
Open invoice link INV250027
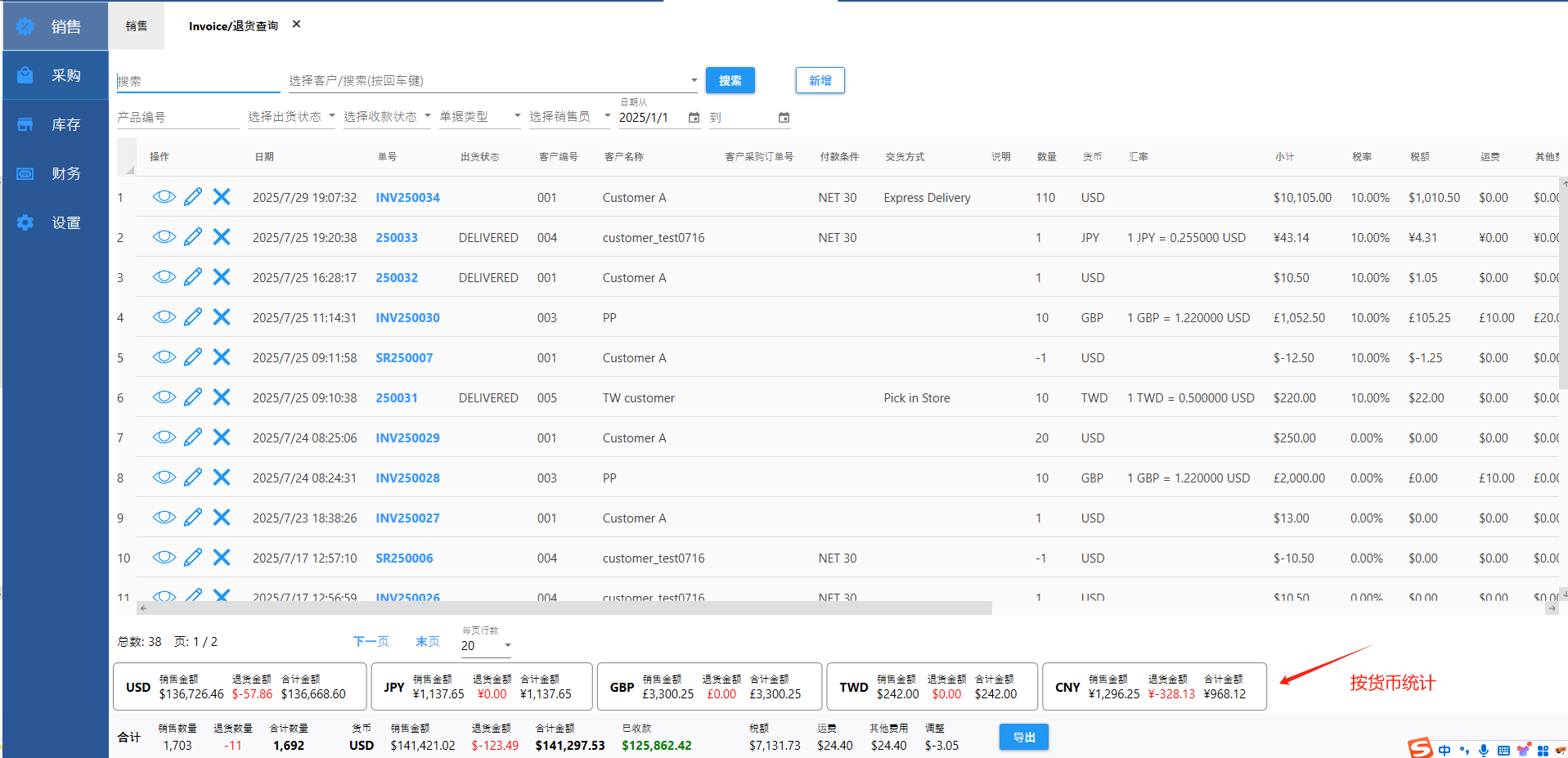click(407, 518)
